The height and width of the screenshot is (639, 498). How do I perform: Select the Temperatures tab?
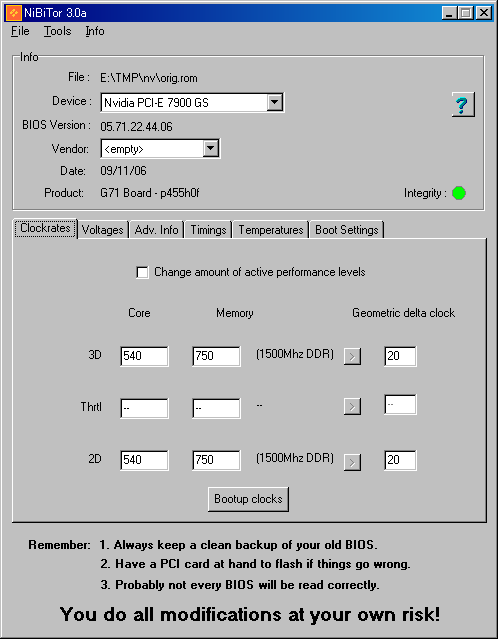click(x=271, y=230)
